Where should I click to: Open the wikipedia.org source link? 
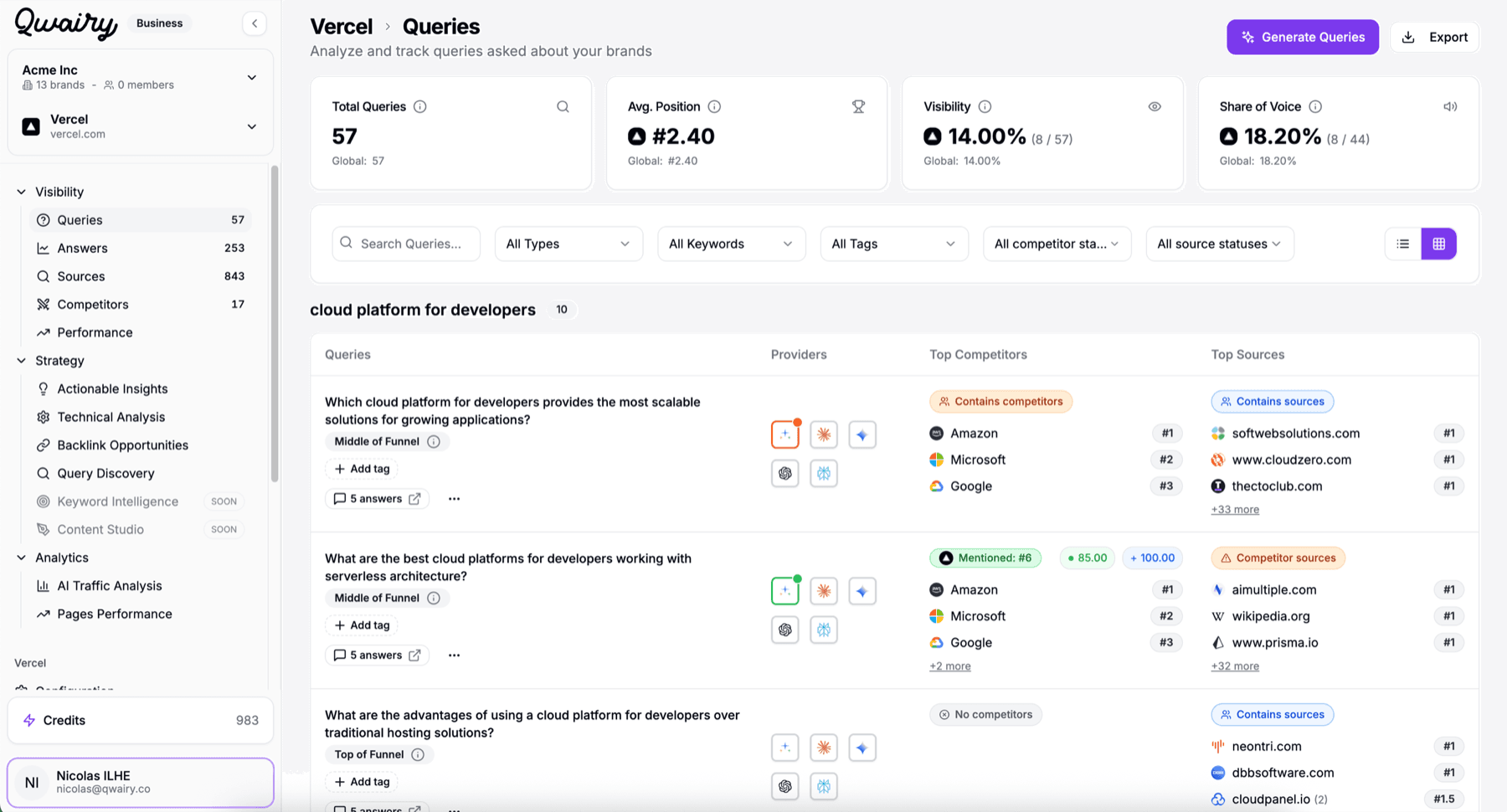pyautogui.click(x=1271, y=615)
